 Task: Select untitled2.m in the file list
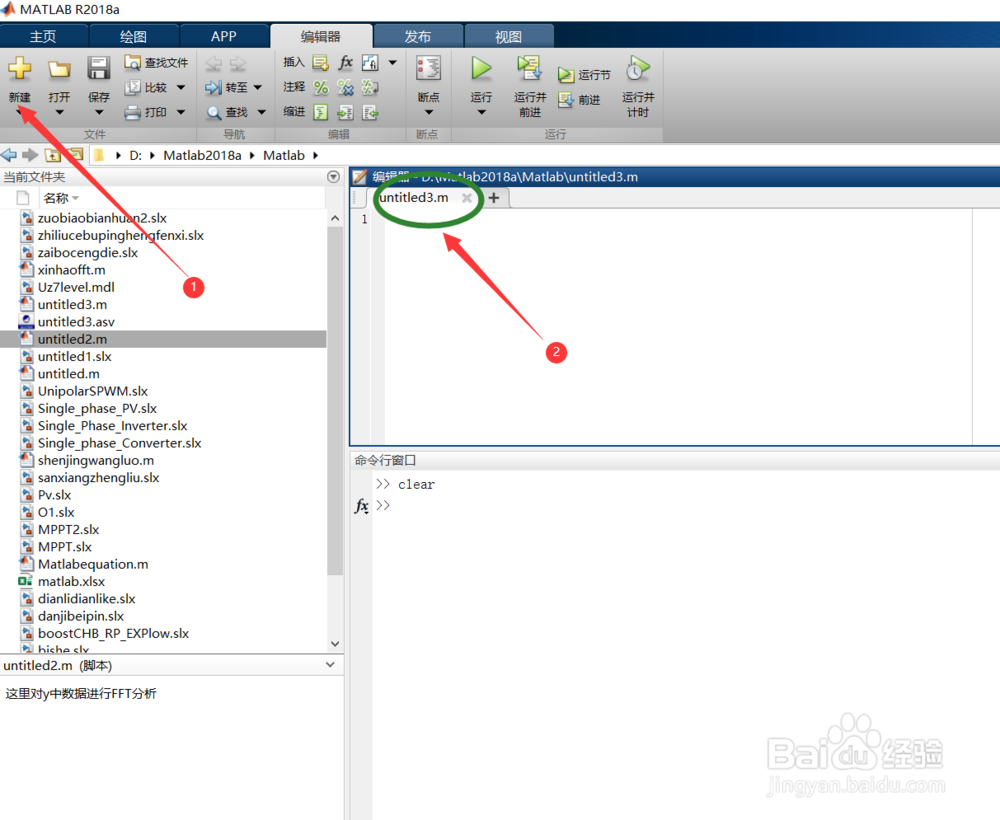click(163, 339)
